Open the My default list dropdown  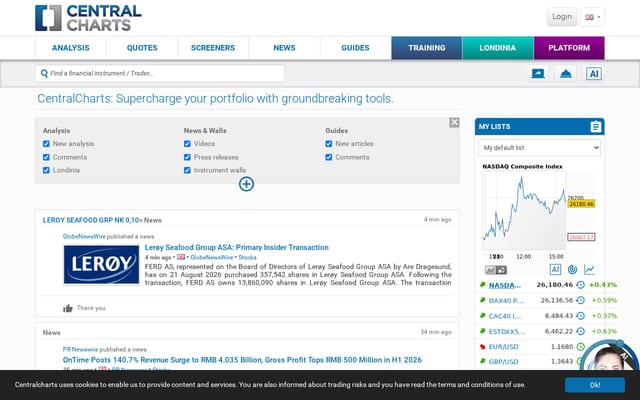click(539, 148)
